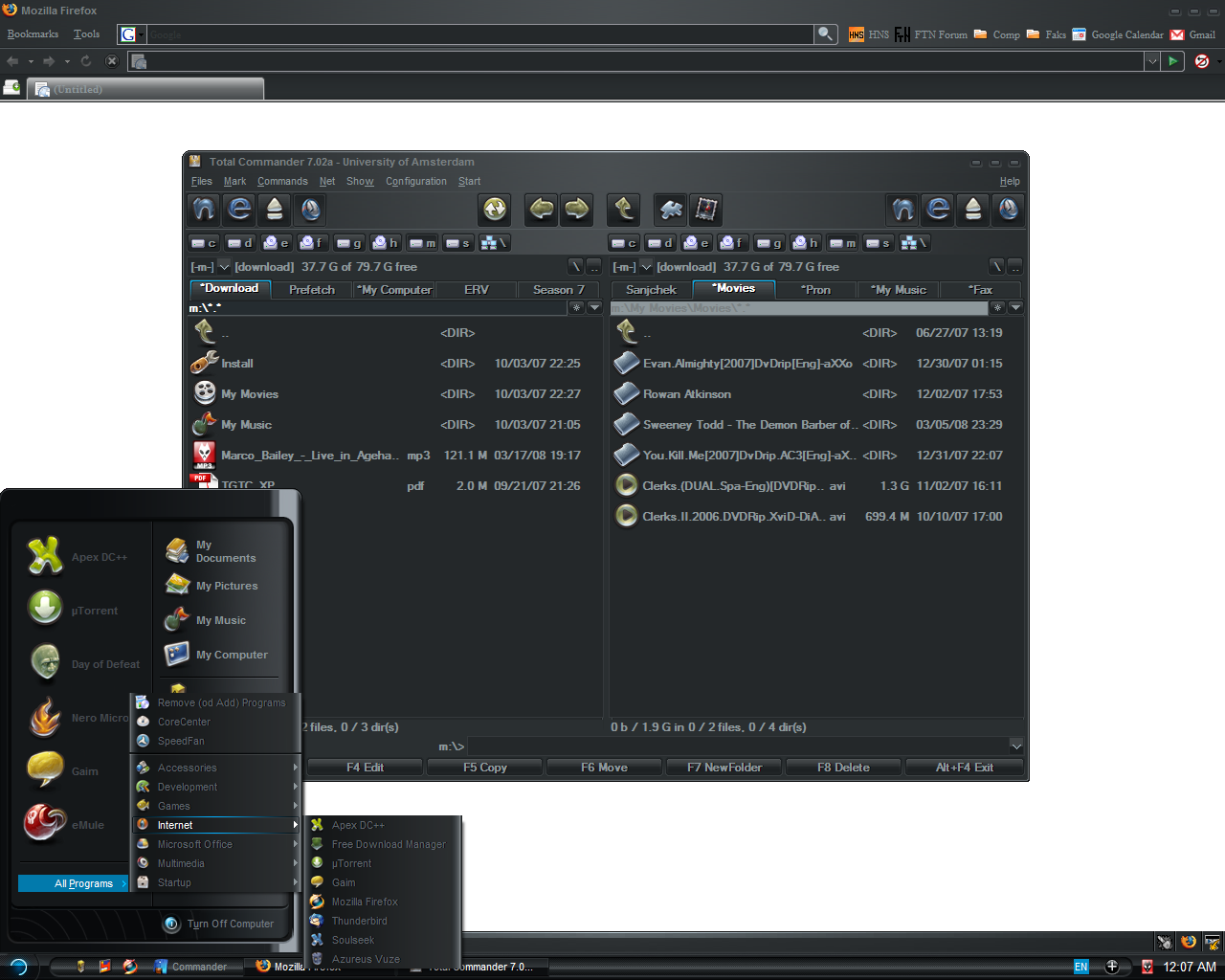Image resolution: width=1225 pixels, height=980 pixels.
Task: Click the EN language indicator in taskbar
Action: [x=1081, y=967]
